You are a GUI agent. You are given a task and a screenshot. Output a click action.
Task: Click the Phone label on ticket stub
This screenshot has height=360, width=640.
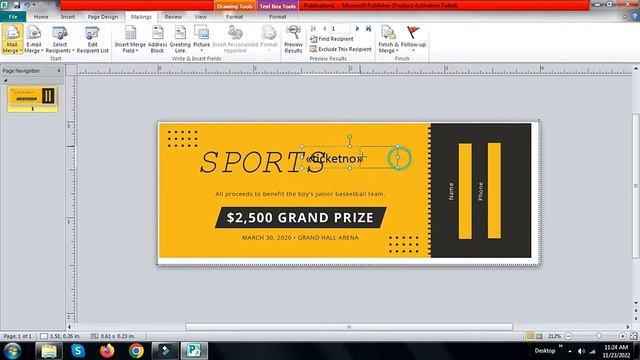click(x=480, y=191)
